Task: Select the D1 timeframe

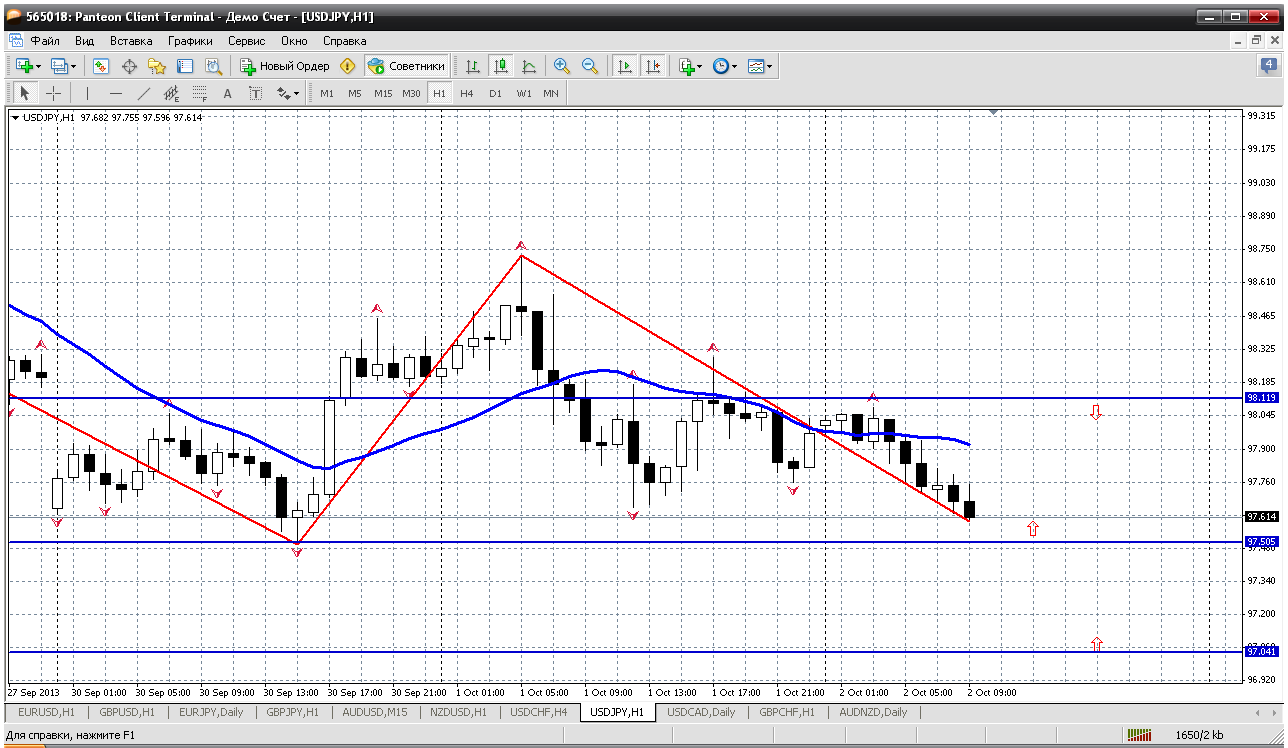Action: [x=495, y=93]
